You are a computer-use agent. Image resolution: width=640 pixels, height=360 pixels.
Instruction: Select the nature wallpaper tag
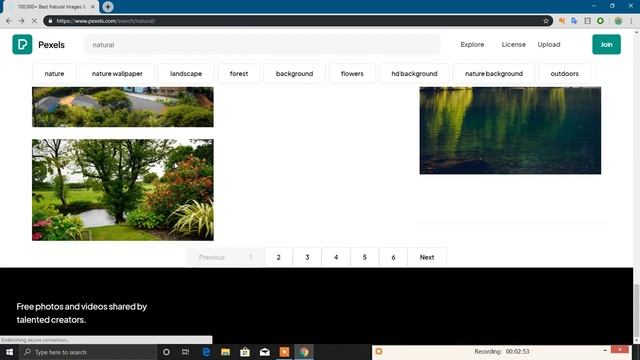click(117, 73)
